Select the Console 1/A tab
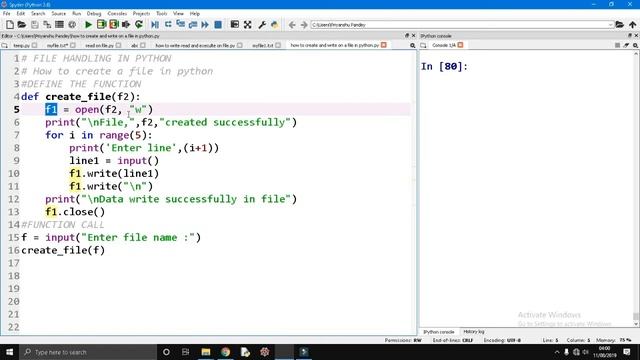The height and width of the screenshot is (360, 640). click(x=444, y=45)
